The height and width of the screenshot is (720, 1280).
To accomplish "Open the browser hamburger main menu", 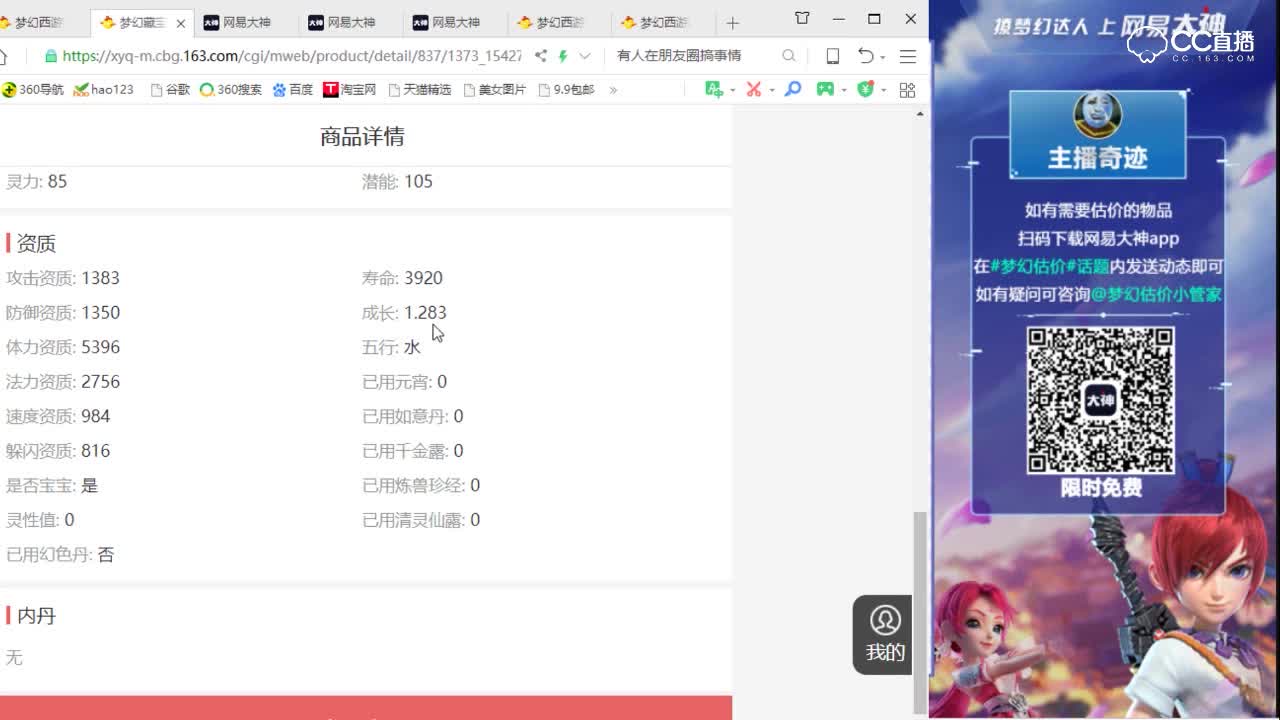I will (908, 56).
